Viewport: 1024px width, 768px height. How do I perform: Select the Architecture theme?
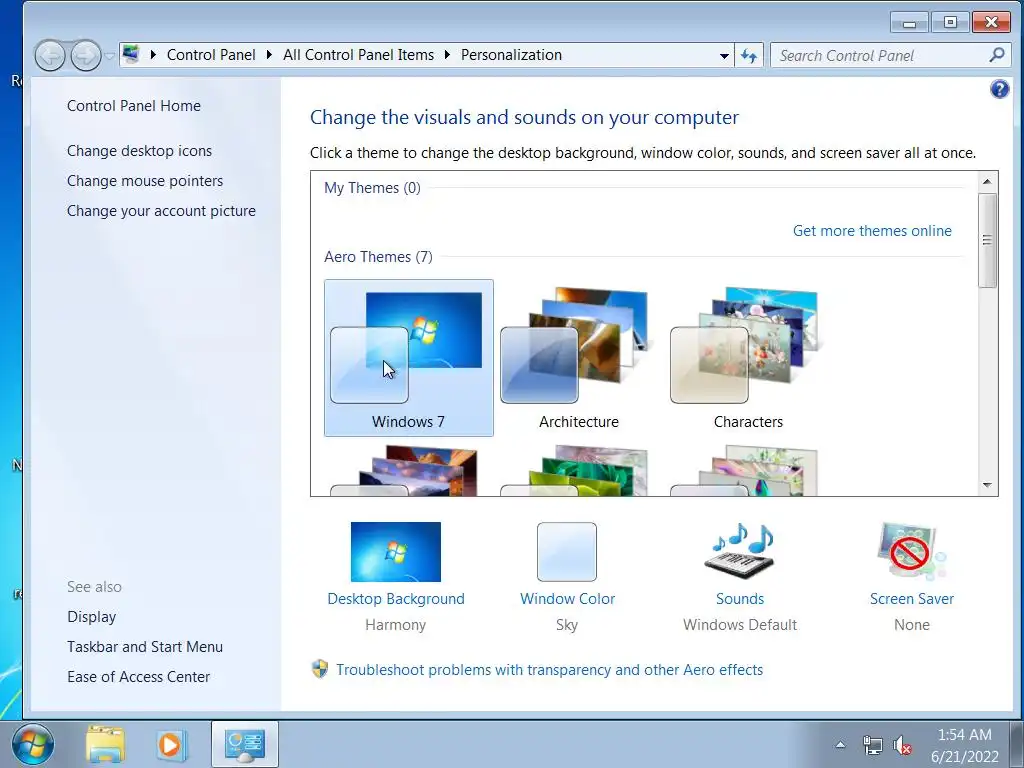click(x=579, y=358)
